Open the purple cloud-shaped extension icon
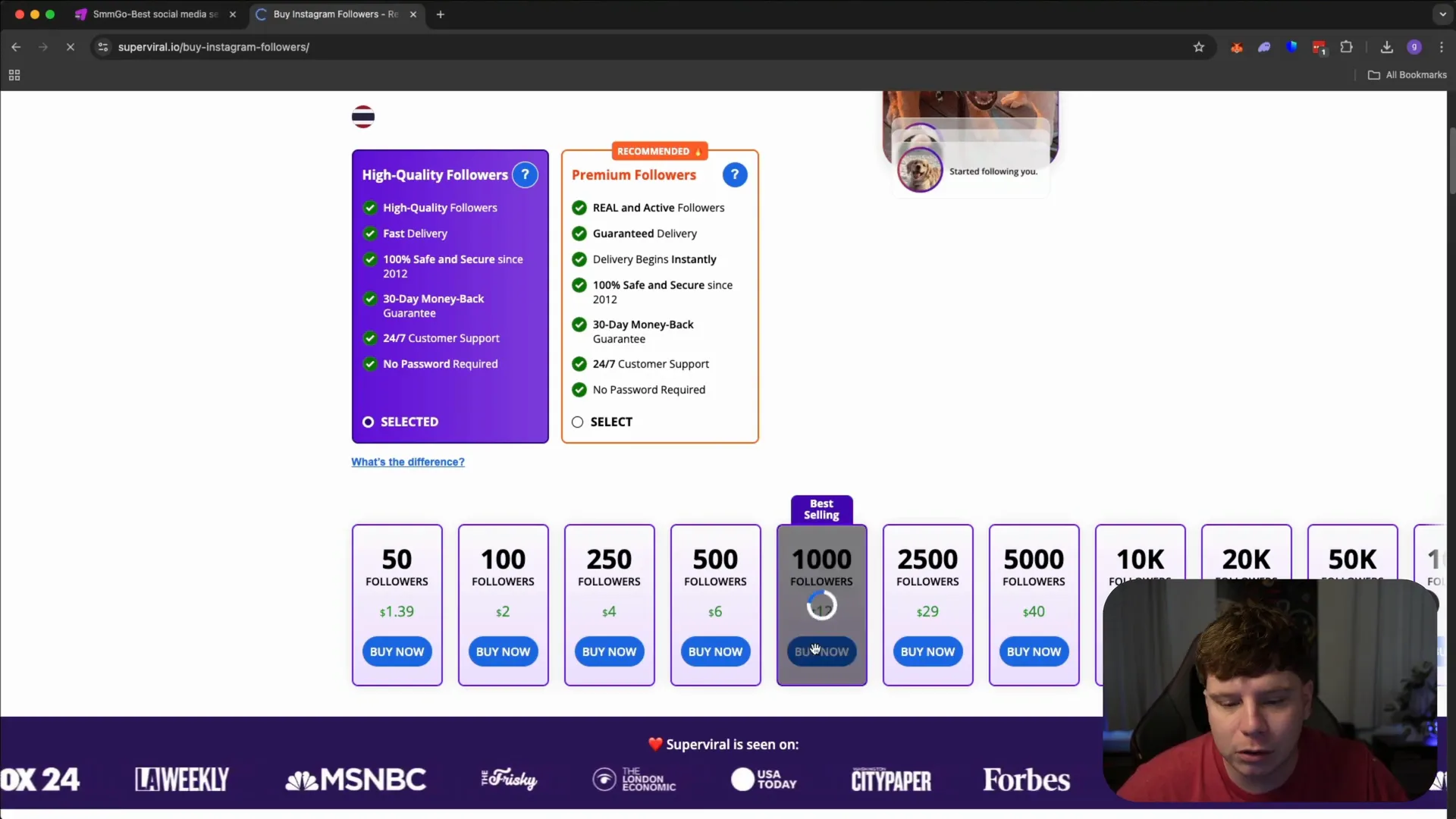The height and width of the screenshot is (819, 1456). (1264, 47)
